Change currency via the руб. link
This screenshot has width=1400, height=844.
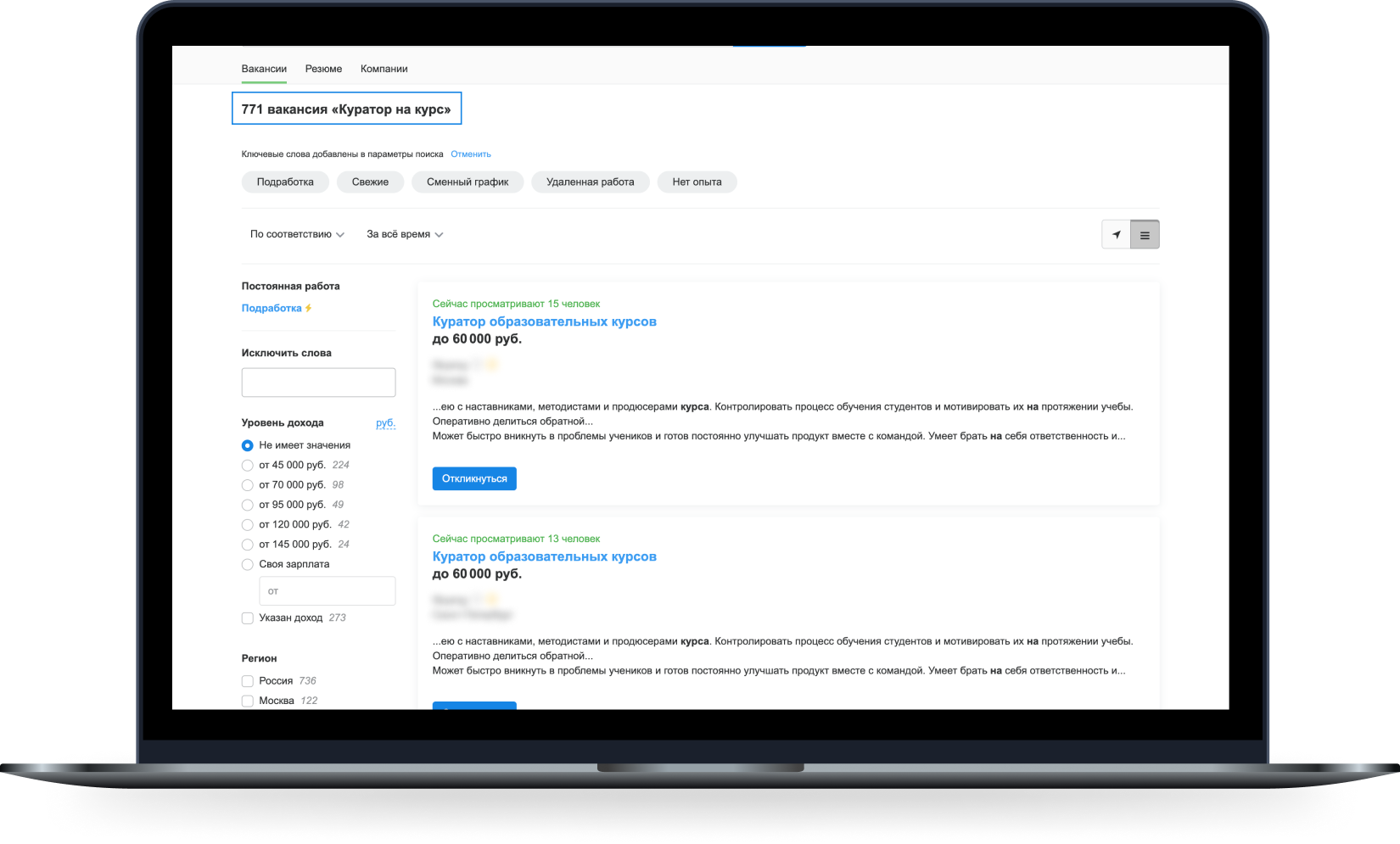click(x=385, y=422)
